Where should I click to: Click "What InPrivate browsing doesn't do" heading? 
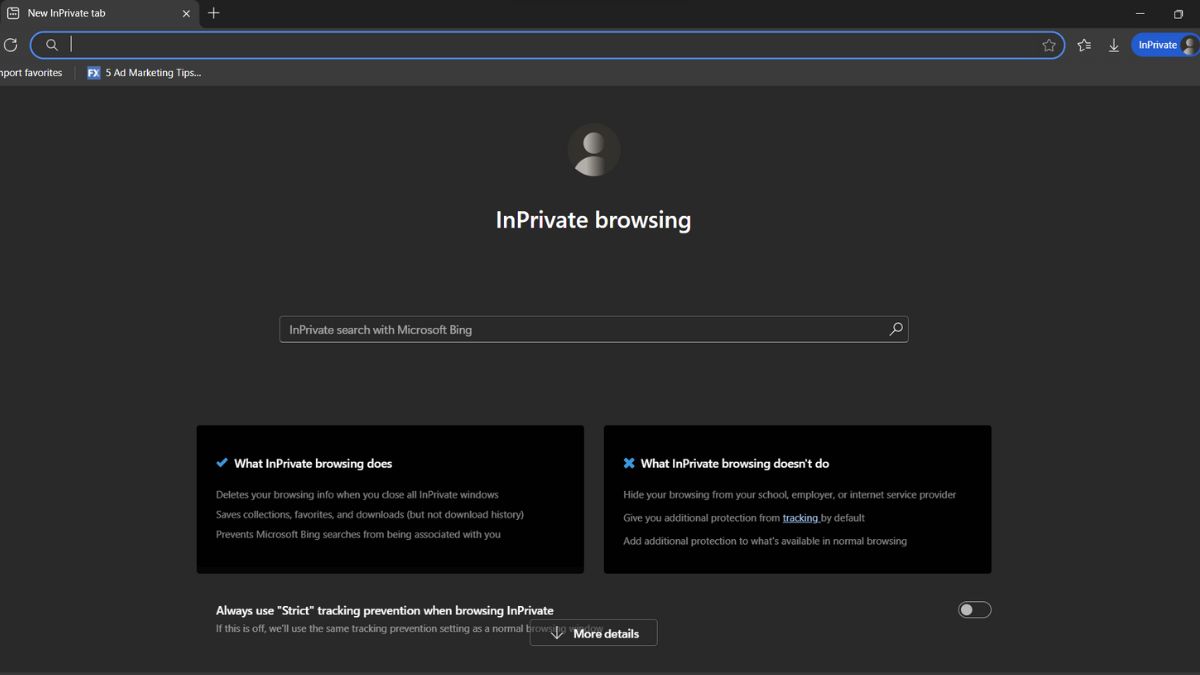(735, 463)
